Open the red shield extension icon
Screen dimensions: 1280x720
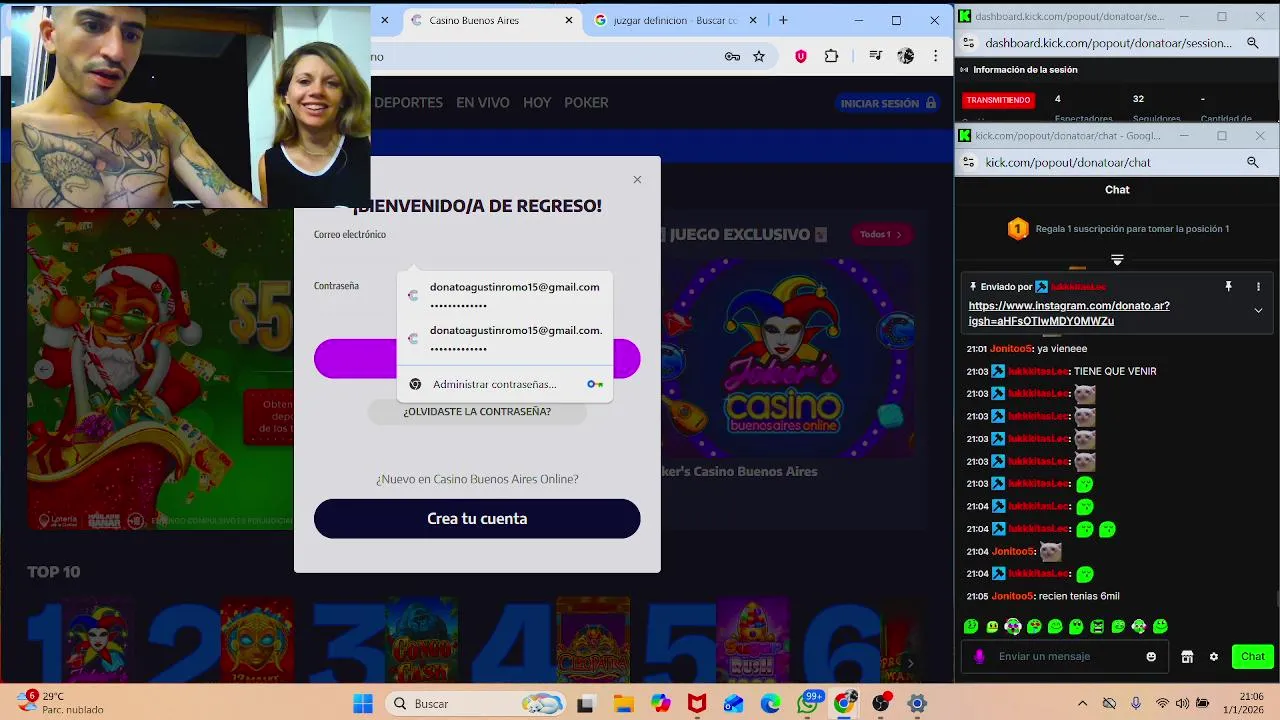[x=800, y=57]
